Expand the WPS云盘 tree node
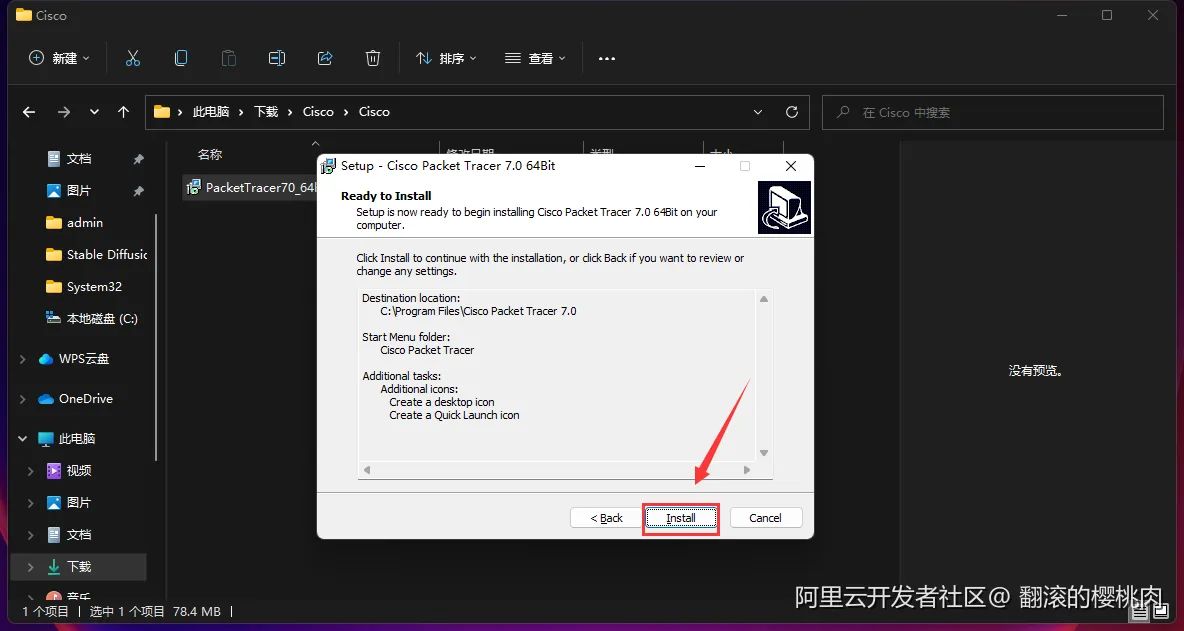The height and width of the screenshot is (631, 1184). tap(23, 359)
